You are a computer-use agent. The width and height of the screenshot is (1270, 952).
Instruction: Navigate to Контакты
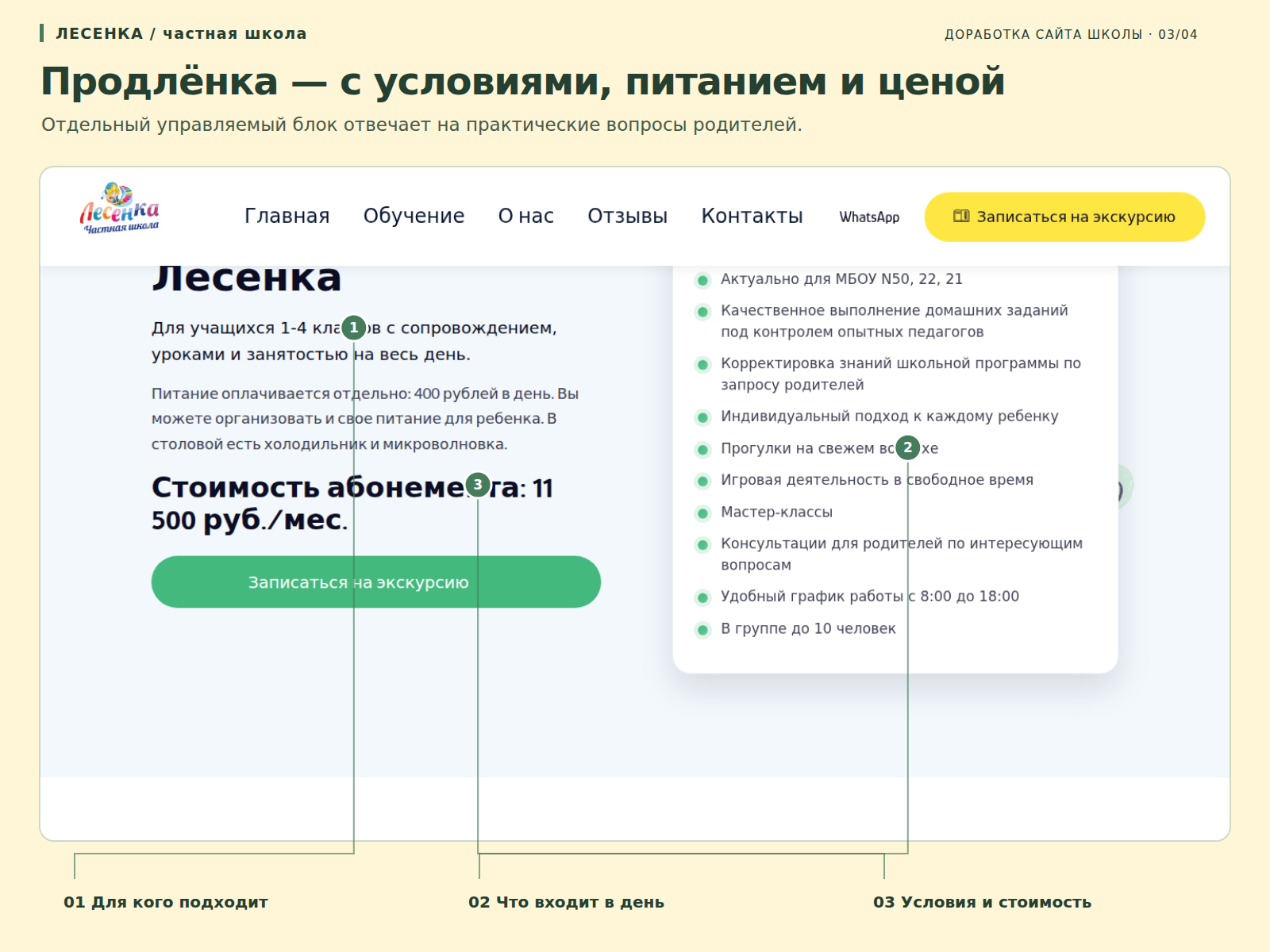752,216
